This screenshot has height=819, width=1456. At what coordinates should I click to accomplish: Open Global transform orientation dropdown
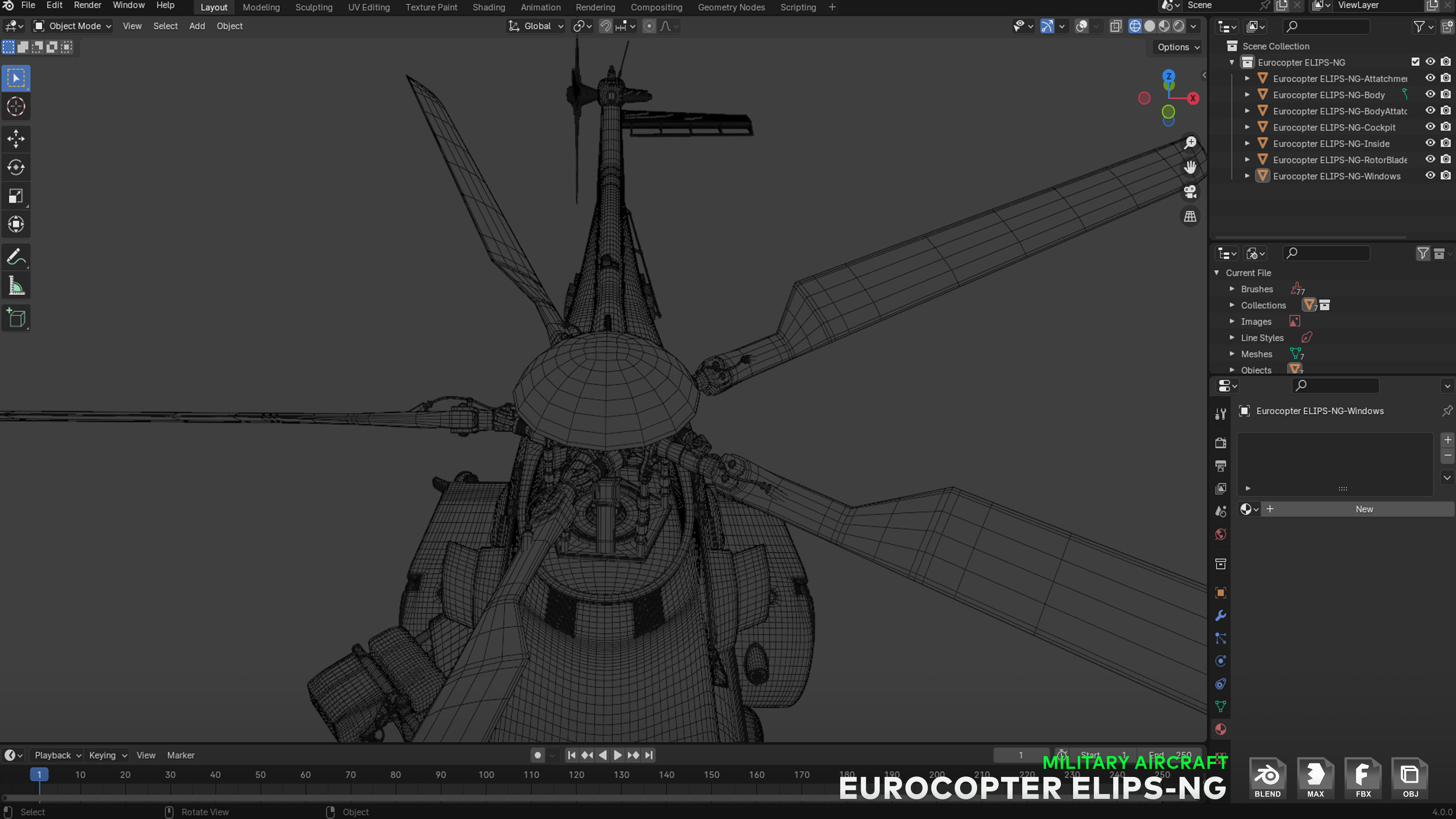(536, 26)
